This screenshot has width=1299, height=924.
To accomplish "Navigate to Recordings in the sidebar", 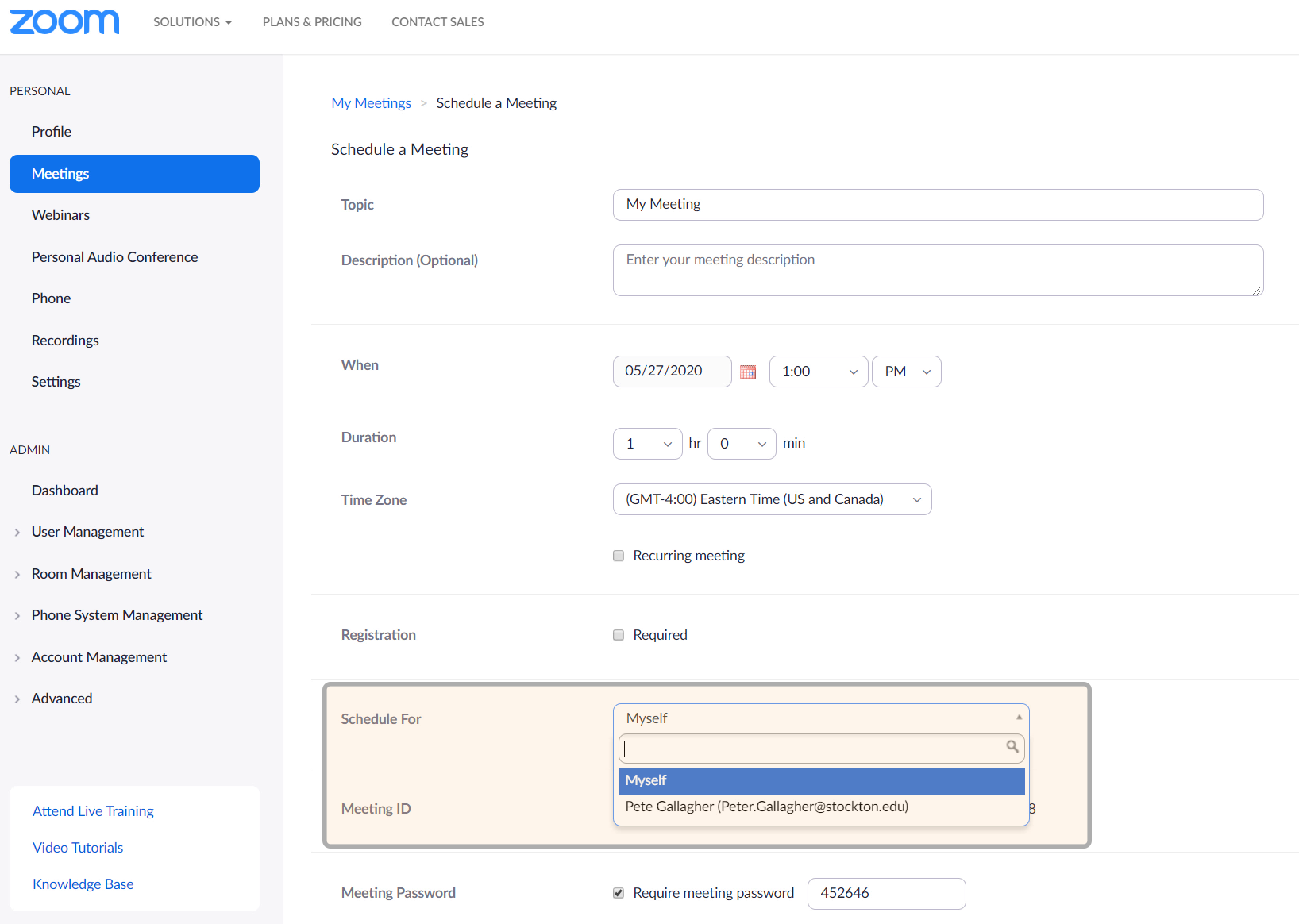I will pos(65,340).
